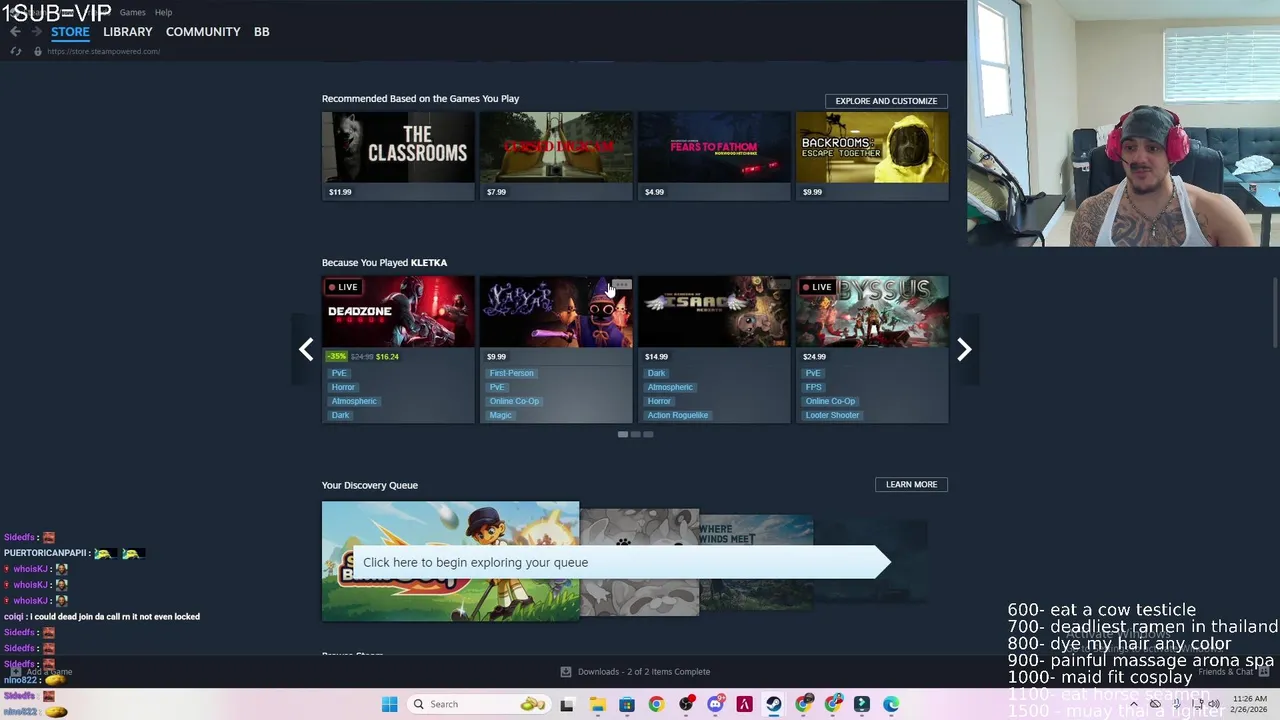
Task: Reload the store page with refresh icon
Action: pyautogui.click(x=15, y=51)
